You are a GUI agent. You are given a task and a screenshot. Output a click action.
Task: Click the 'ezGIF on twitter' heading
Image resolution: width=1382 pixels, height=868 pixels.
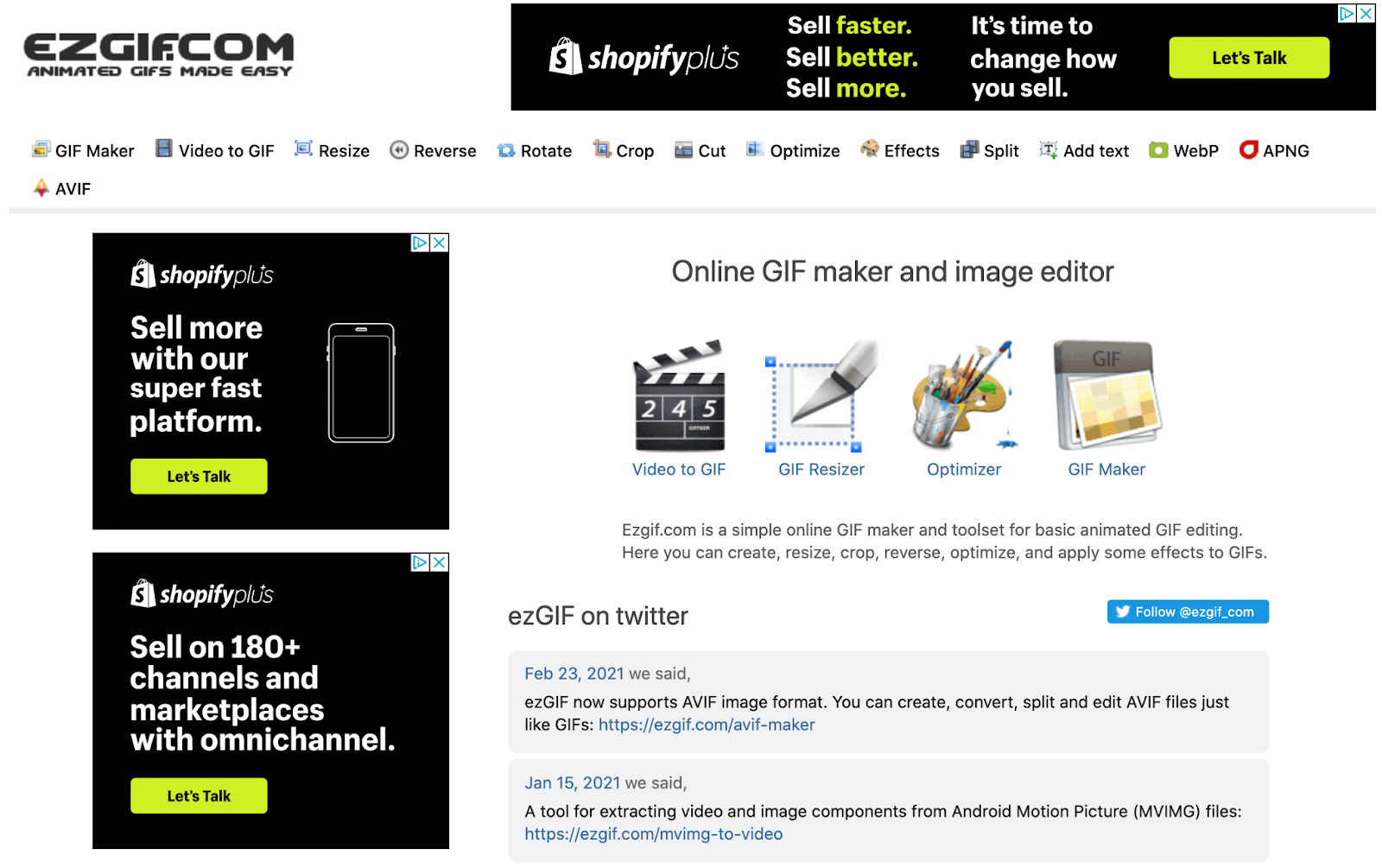[598, 616]
